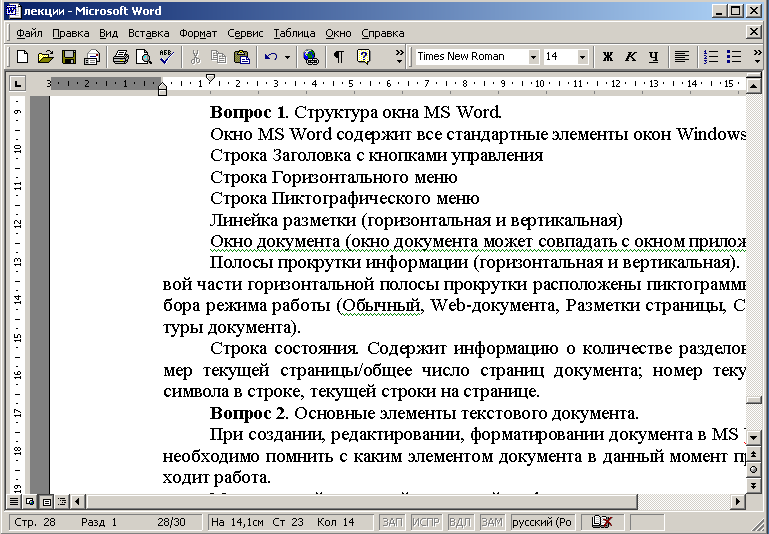This screenshot has width=769, height=534.
Task: Switch to Normal view button
Action: click(x=14, y=501)
